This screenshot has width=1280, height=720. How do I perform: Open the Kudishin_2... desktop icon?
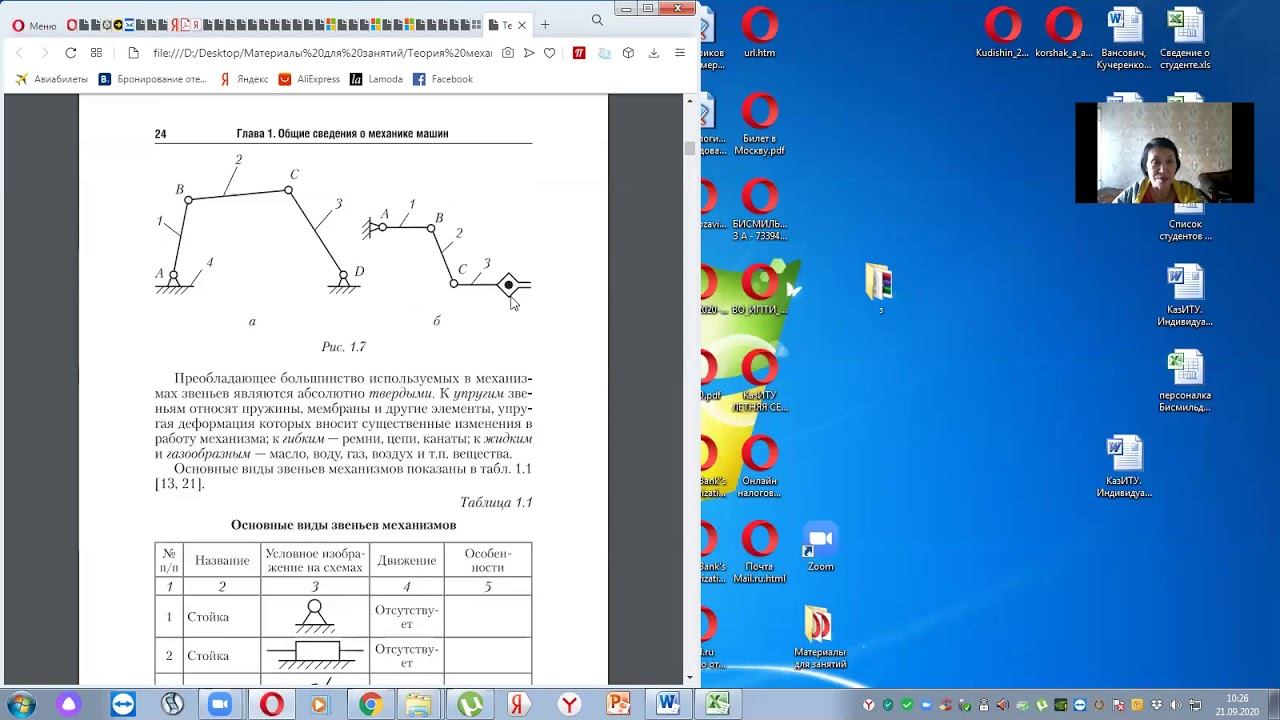click(1003, 33)
